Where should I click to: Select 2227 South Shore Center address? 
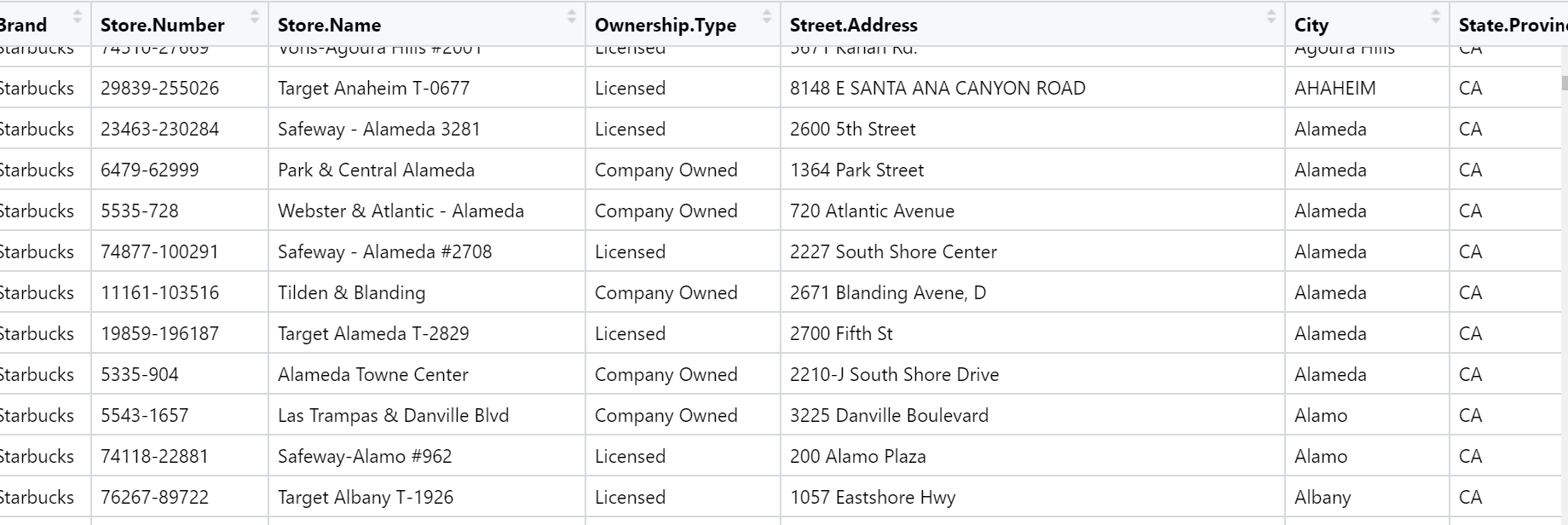(x=893, y=251)
